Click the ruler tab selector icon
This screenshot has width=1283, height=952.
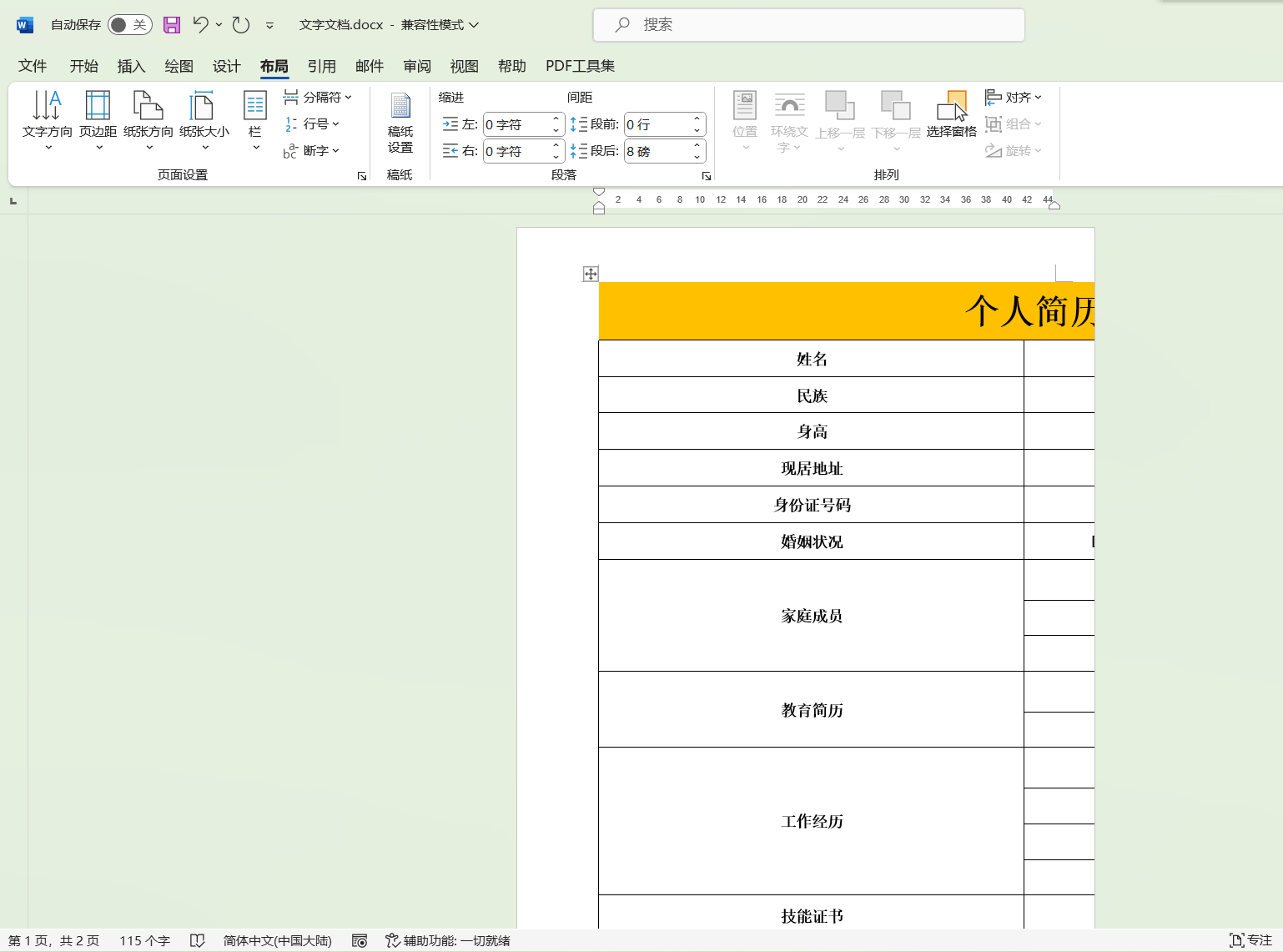coord(13,201)
